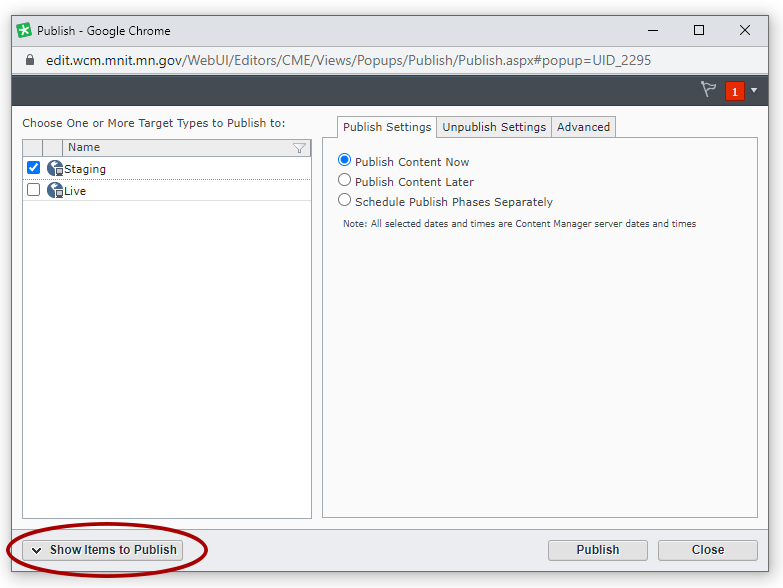783x588 pixels.
Task: Select Schedule Publish Phases Separately
Action: (345, 201)
